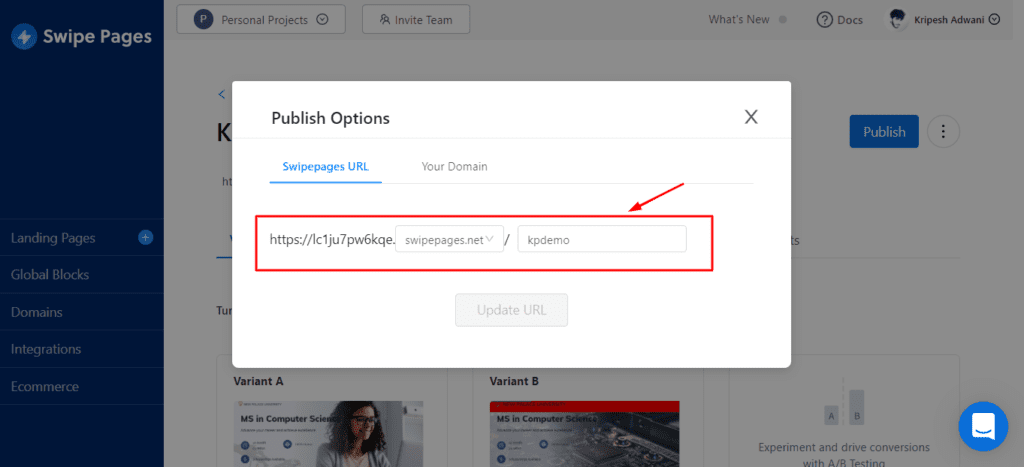
Task: Open the Docs link text
Action: coord(850,20)
